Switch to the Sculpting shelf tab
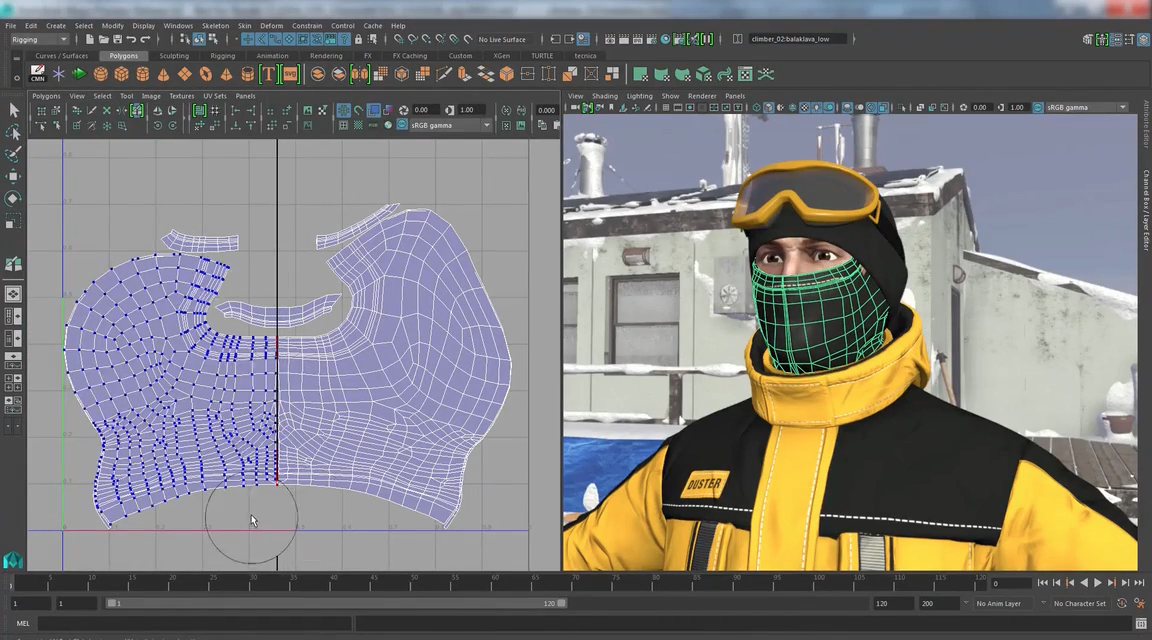Screen dimensions: 1152x640 click(174, 56)
